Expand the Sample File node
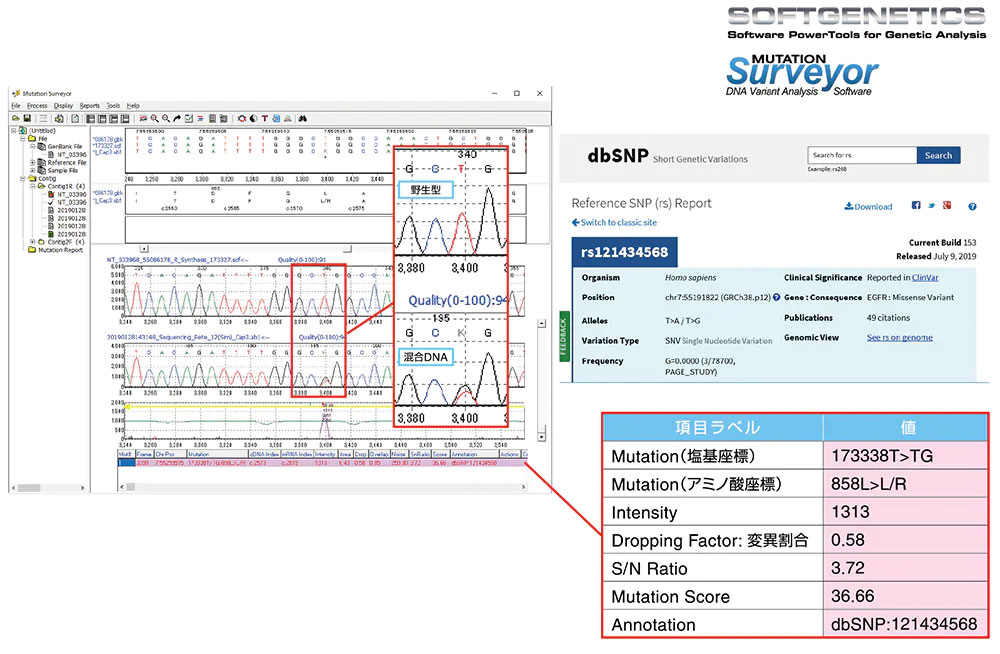 click(x=33, y=170)
